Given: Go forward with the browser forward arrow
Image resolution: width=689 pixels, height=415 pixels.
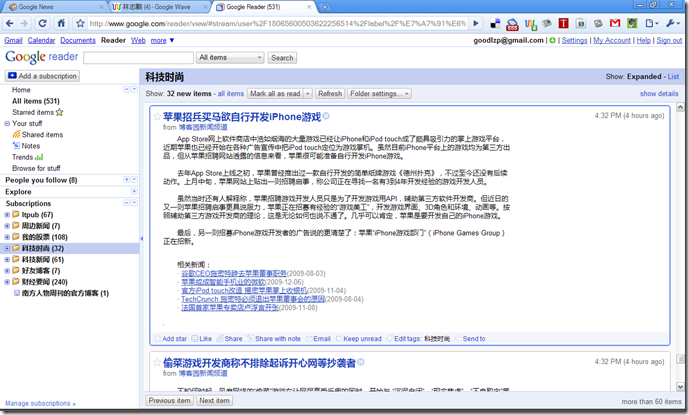Looking at the screenshot, I should [x=24, y=23].
